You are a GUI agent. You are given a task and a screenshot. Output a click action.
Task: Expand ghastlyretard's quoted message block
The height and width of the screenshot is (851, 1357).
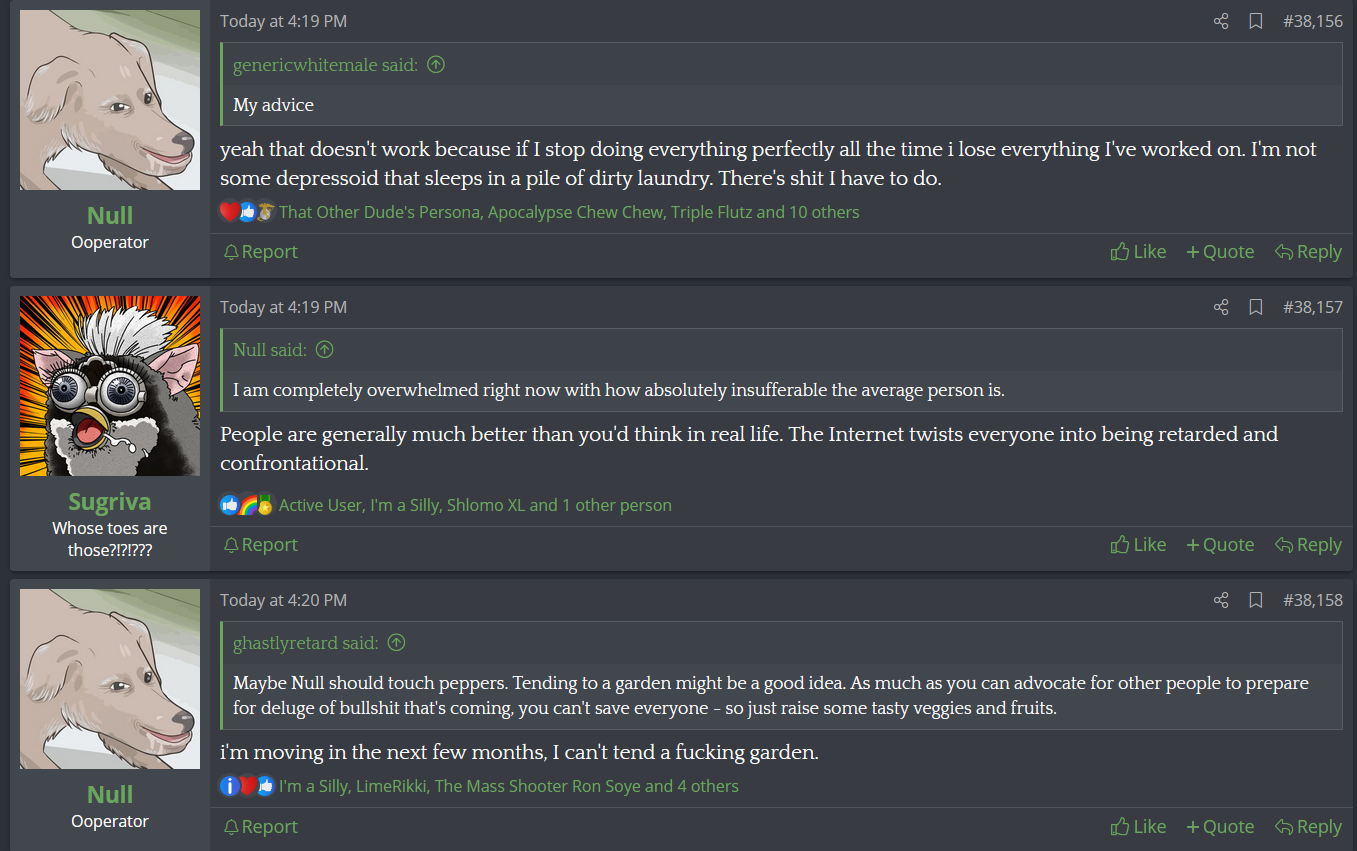770,696
